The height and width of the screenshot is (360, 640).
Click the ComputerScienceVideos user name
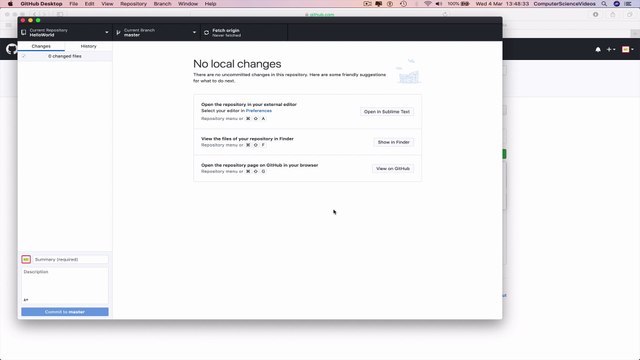(564, 4)
